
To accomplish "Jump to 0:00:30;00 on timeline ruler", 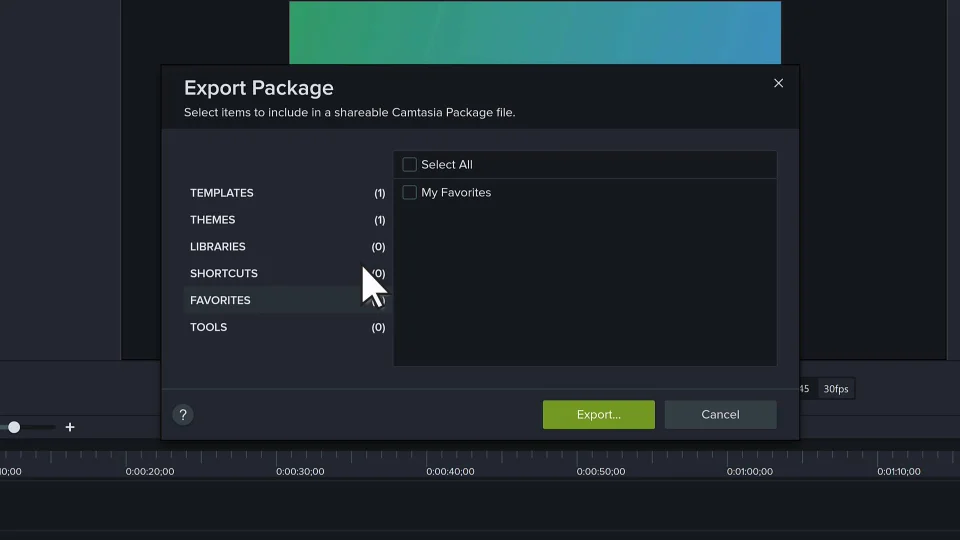I will (x=300, y=471).
